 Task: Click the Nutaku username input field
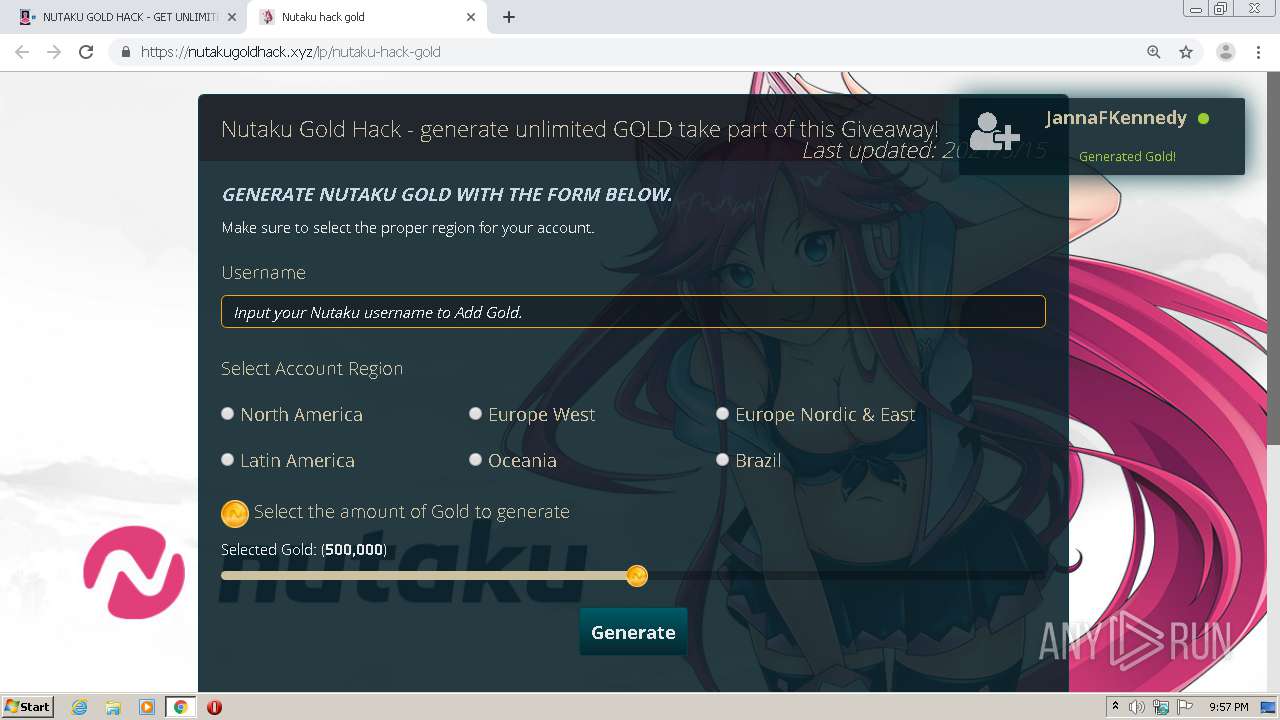pos(633,311)
